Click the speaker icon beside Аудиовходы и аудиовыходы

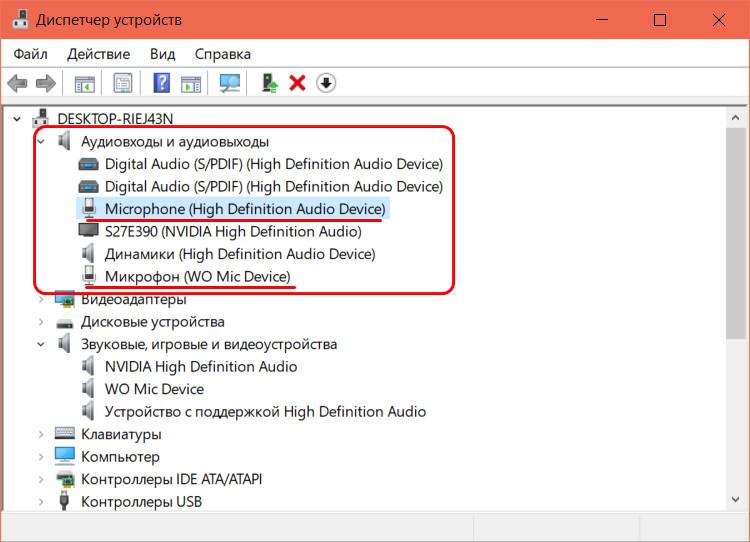point(65,141)
